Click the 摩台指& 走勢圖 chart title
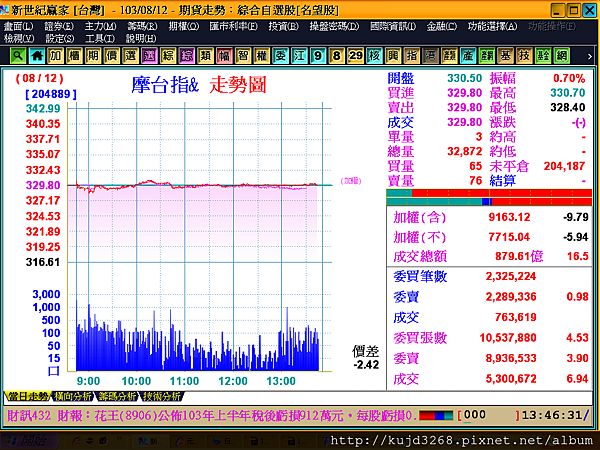Screen dimensions: 600x450 click(x=199, y=85)
